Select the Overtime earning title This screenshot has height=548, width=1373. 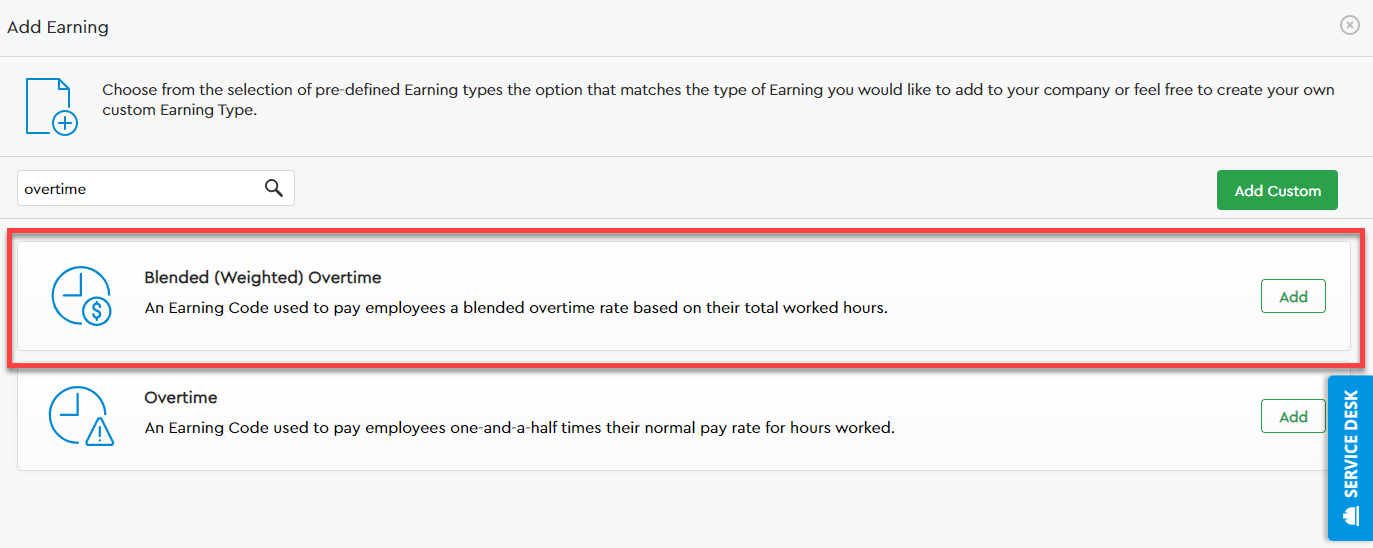pos(181,397)
